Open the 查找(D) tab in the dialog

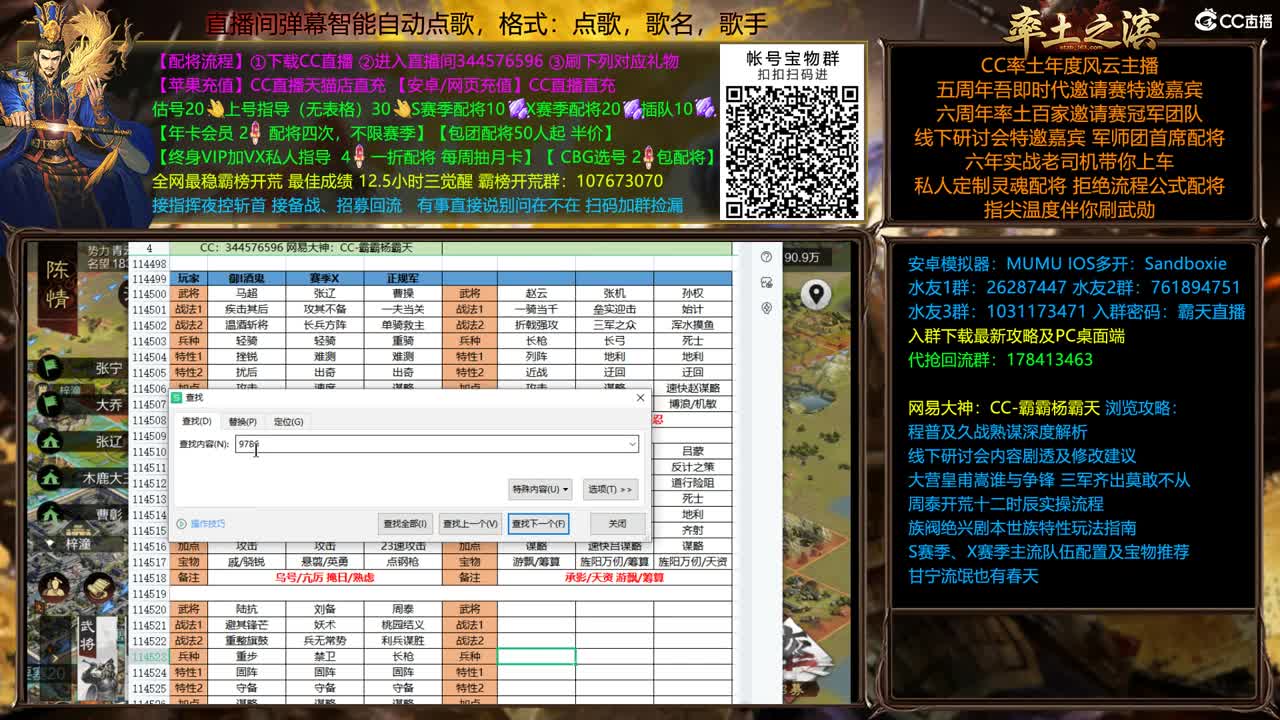[x=195, y=422]
